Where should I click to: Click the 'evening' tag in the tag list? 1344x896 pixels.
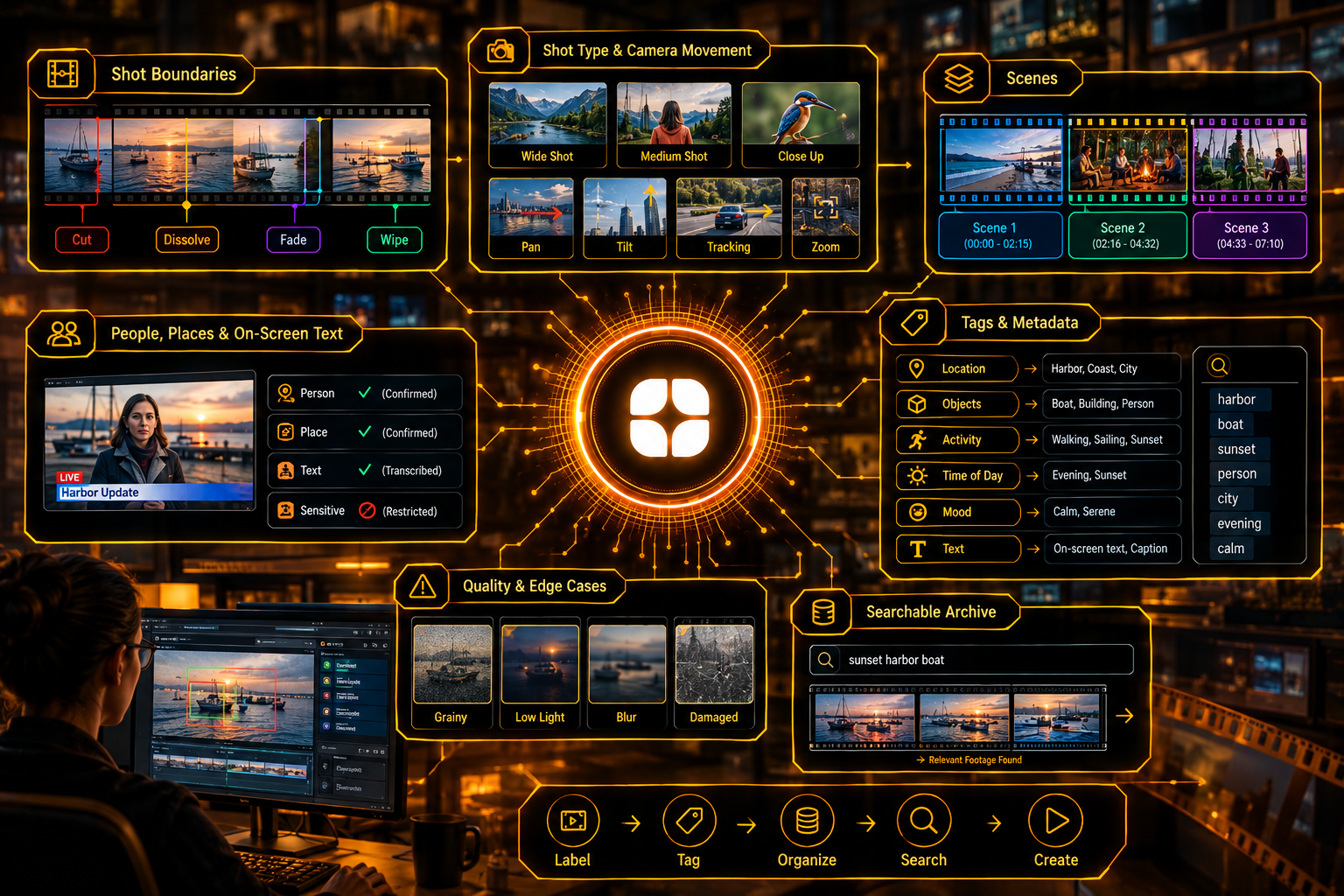pos(1240,523)
